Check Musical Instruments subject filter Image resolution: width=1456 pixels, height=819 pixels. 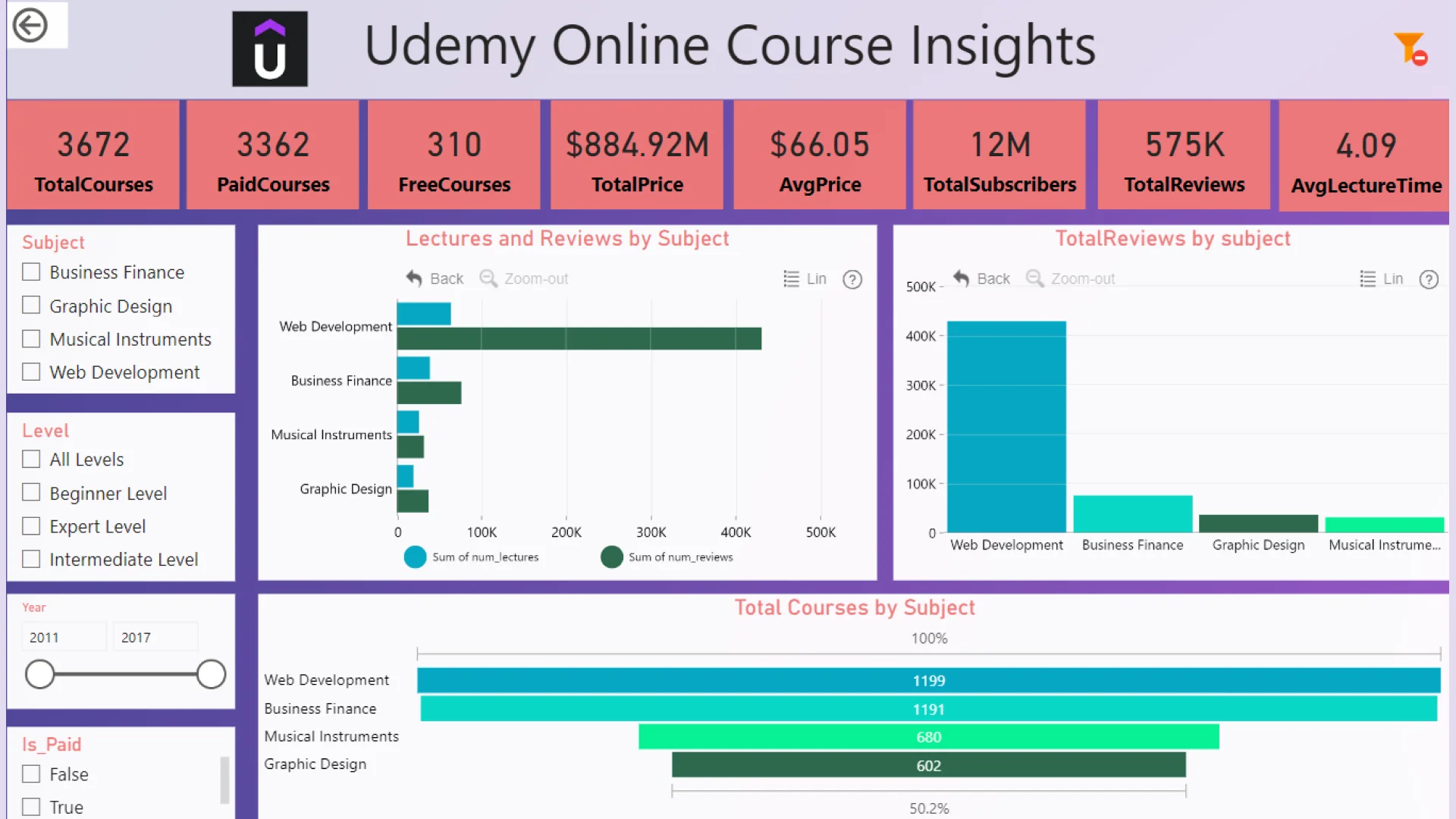31,338
